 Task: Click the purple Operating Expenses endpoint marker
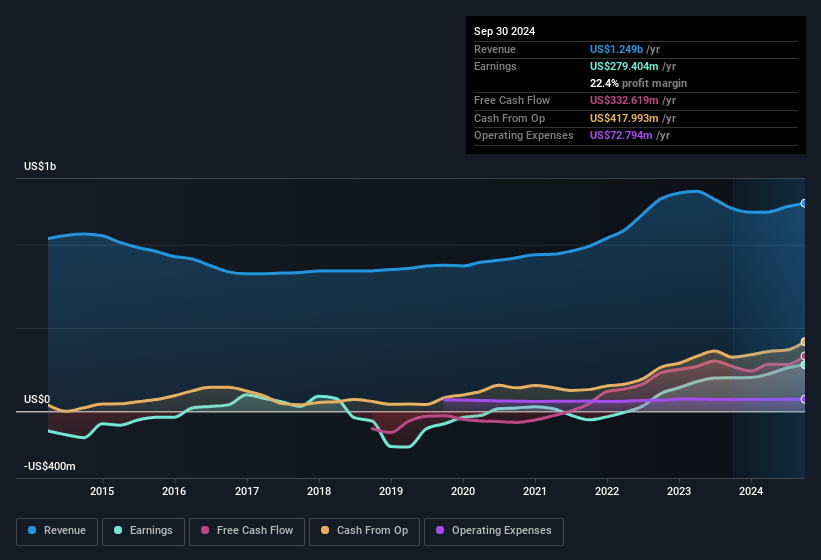804,399
